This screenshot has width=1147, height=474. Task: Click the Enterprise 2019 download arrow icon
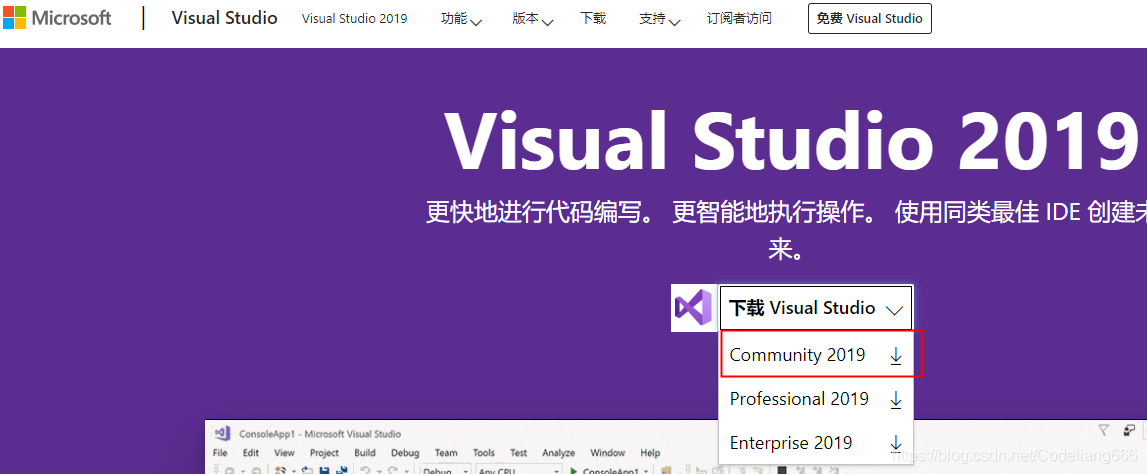895,444
